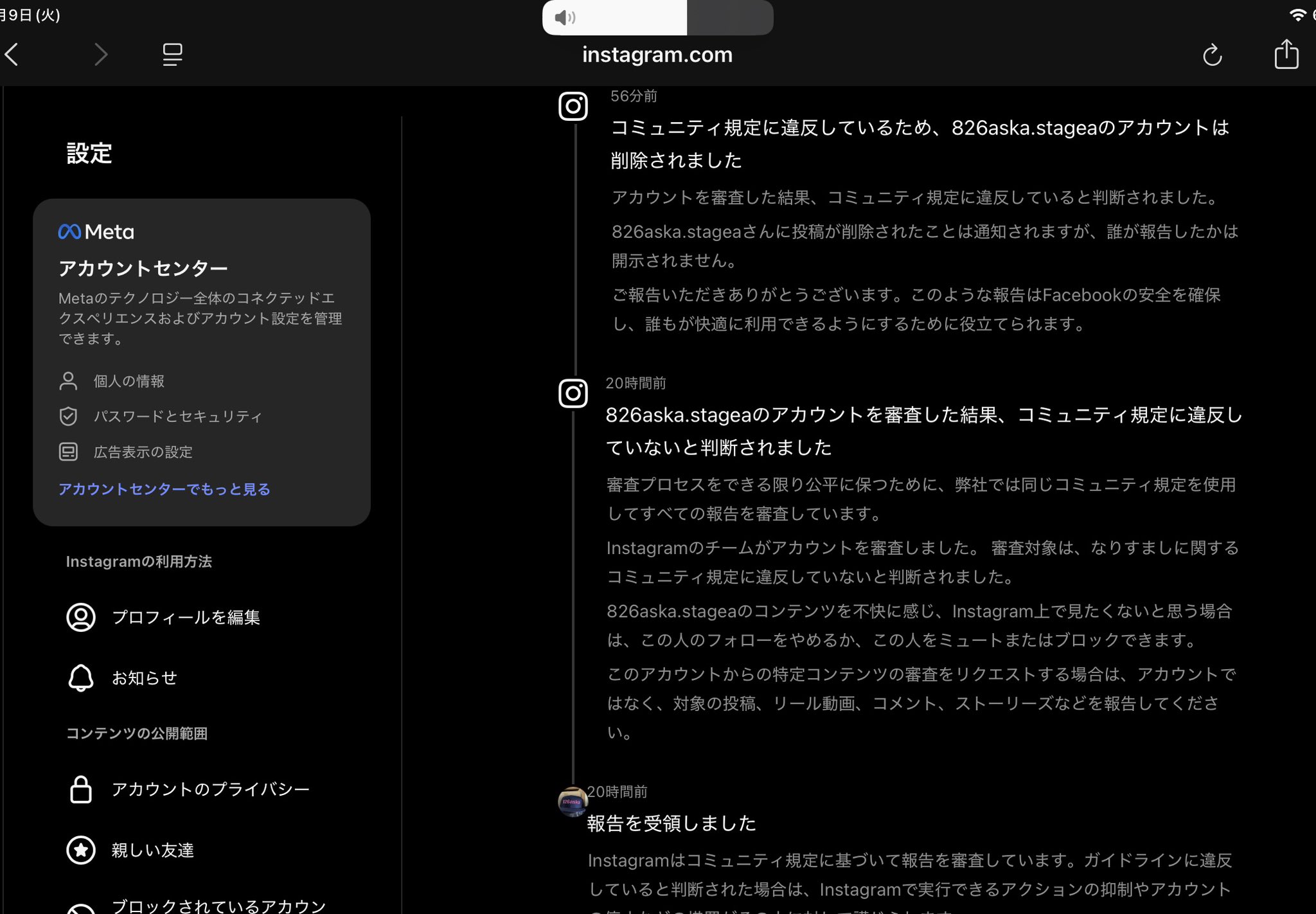1316x914 pixels.
Task: Click the Instagramの利用方法 section label
Action: (139, 562)
